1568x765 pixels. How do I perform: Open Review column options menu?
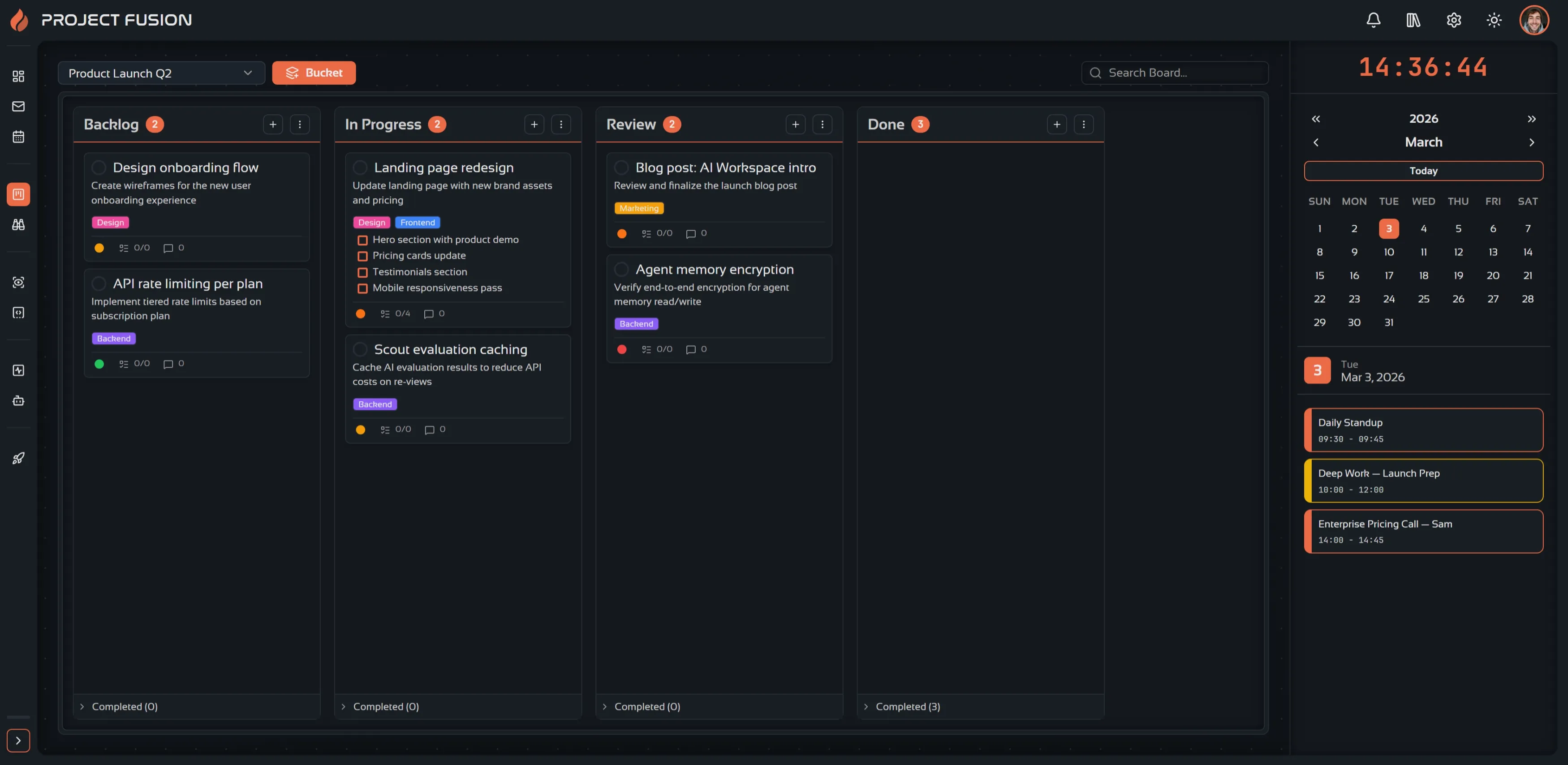coord(822,124)
